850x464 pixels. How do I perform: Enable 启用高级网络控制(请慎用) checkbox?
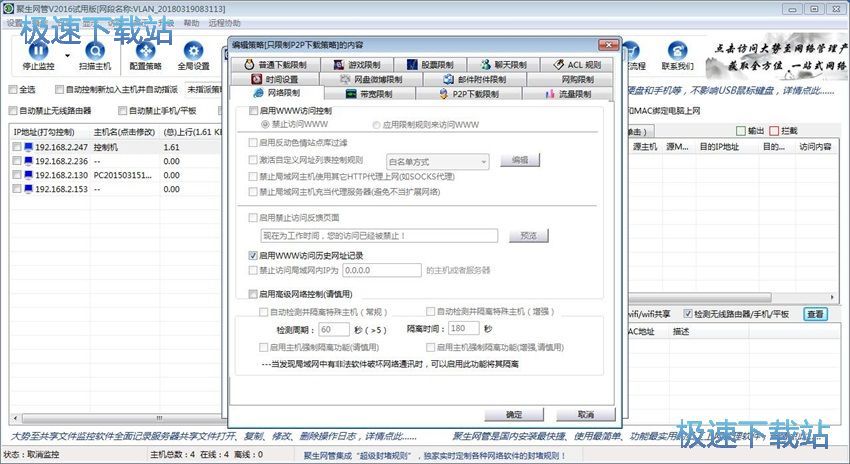pos(253,294)
